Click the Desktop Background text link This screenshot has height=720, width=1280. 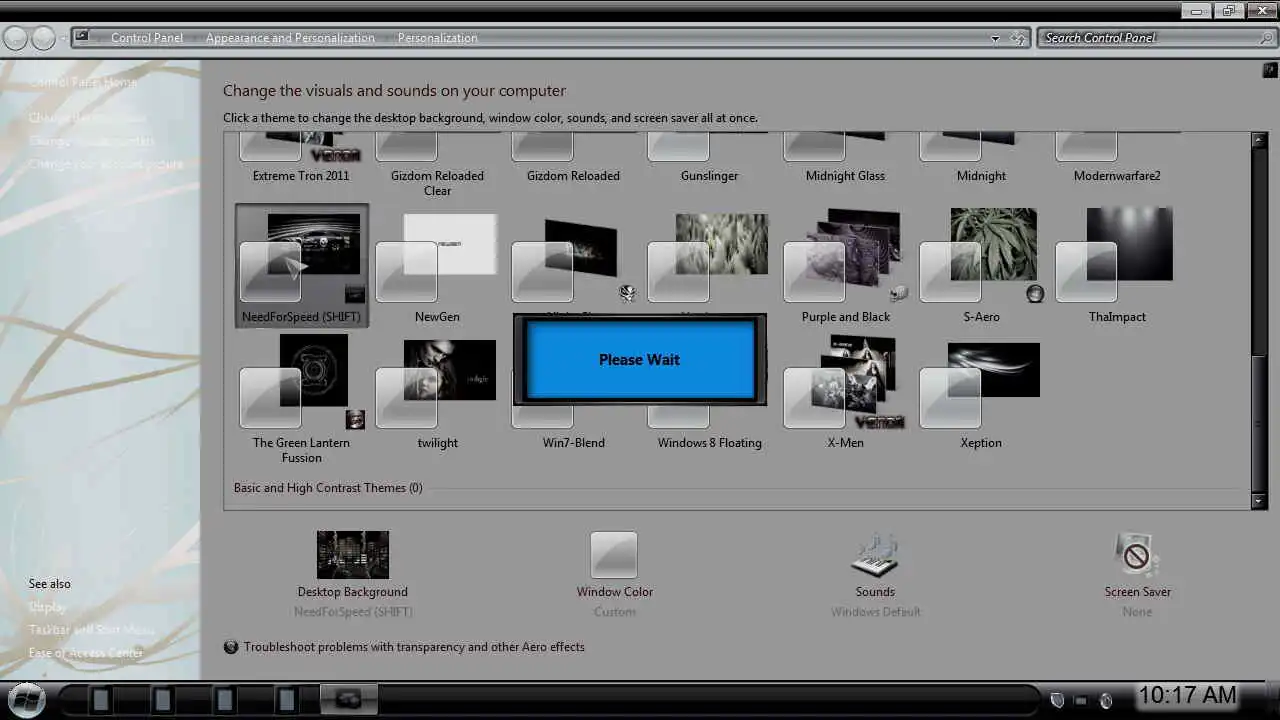tap(353, 592)
